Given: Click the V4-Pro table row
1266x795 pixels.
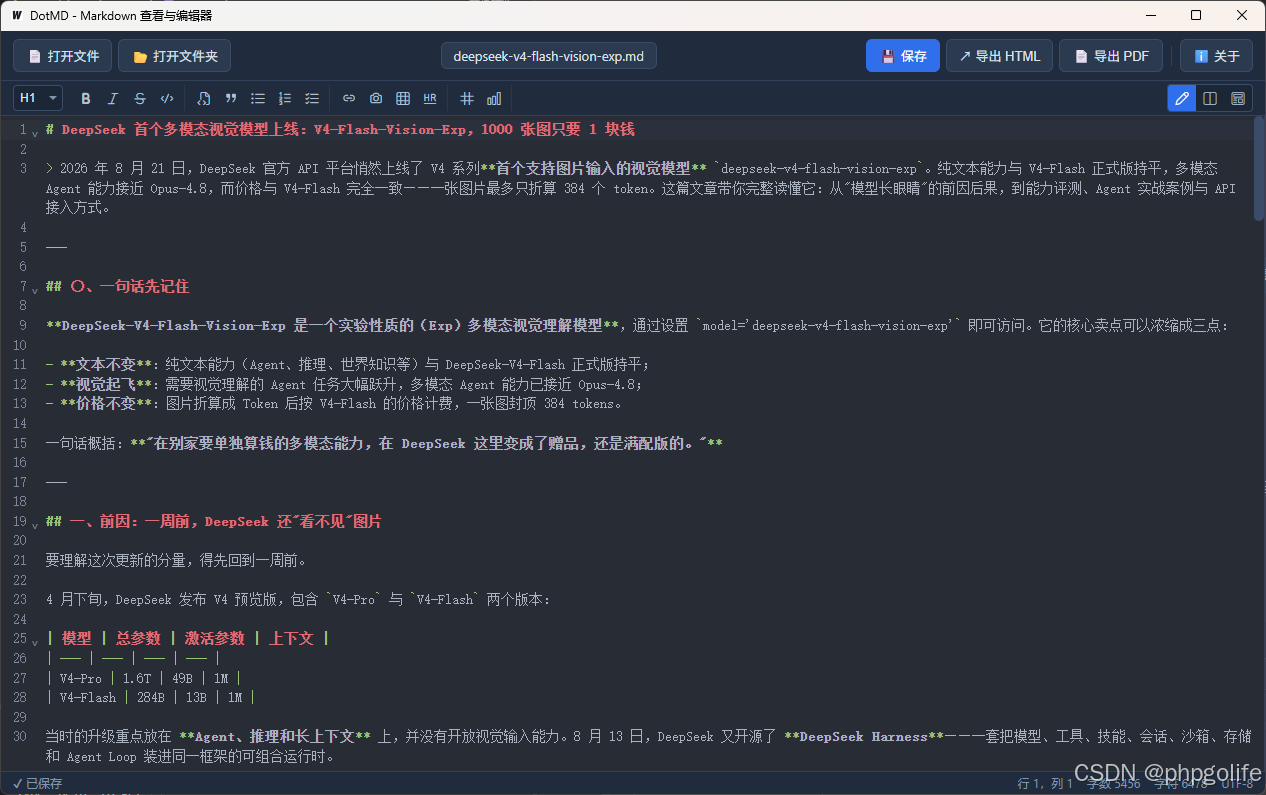Looking at the screenshot, I should tap(143, 678).
